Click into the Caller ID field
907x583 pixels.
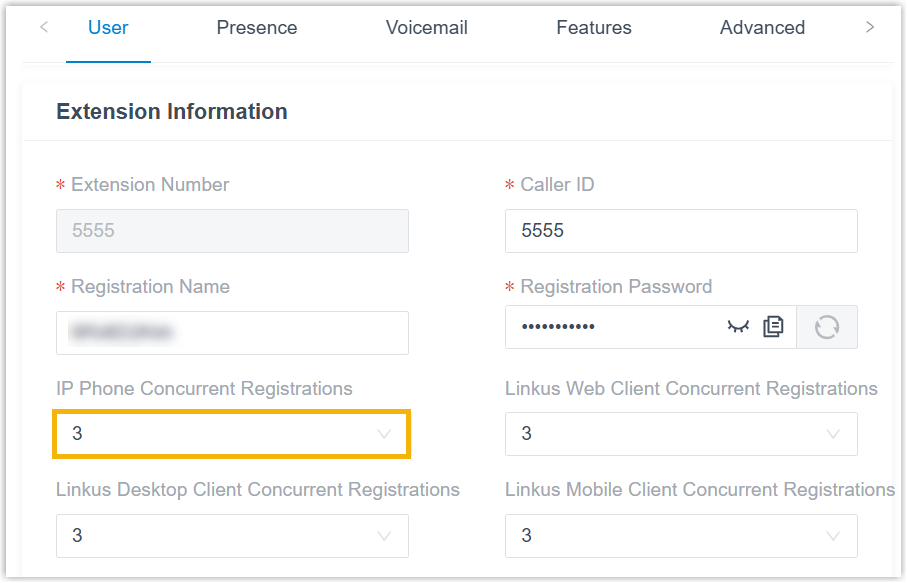pyautogui.click(x=681, y=231)
